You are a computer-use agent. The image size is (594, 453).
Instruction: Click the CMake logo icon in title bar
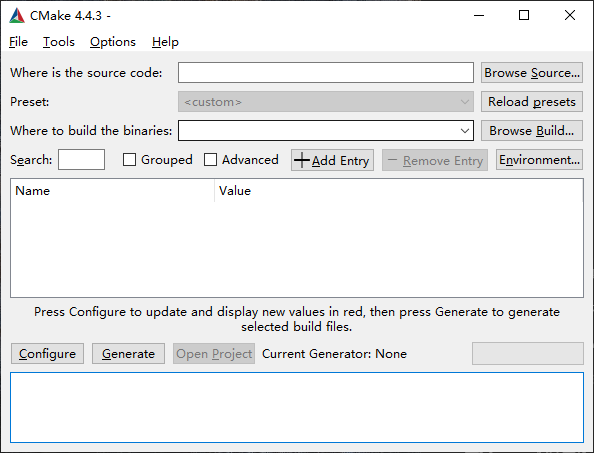[17, 16]
